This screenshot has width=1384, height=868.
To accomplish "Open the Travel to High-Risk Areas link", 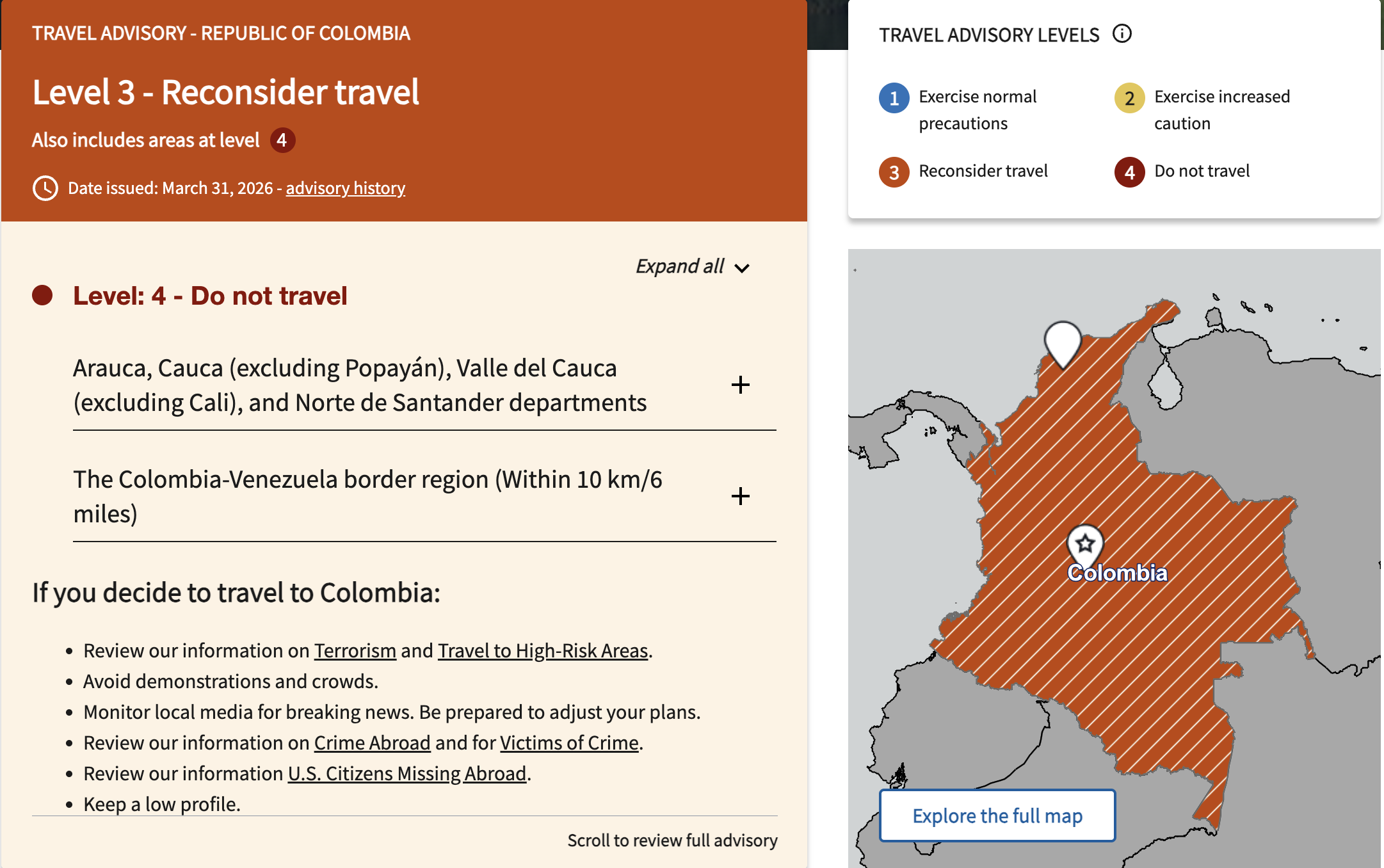I will point(543,650).
